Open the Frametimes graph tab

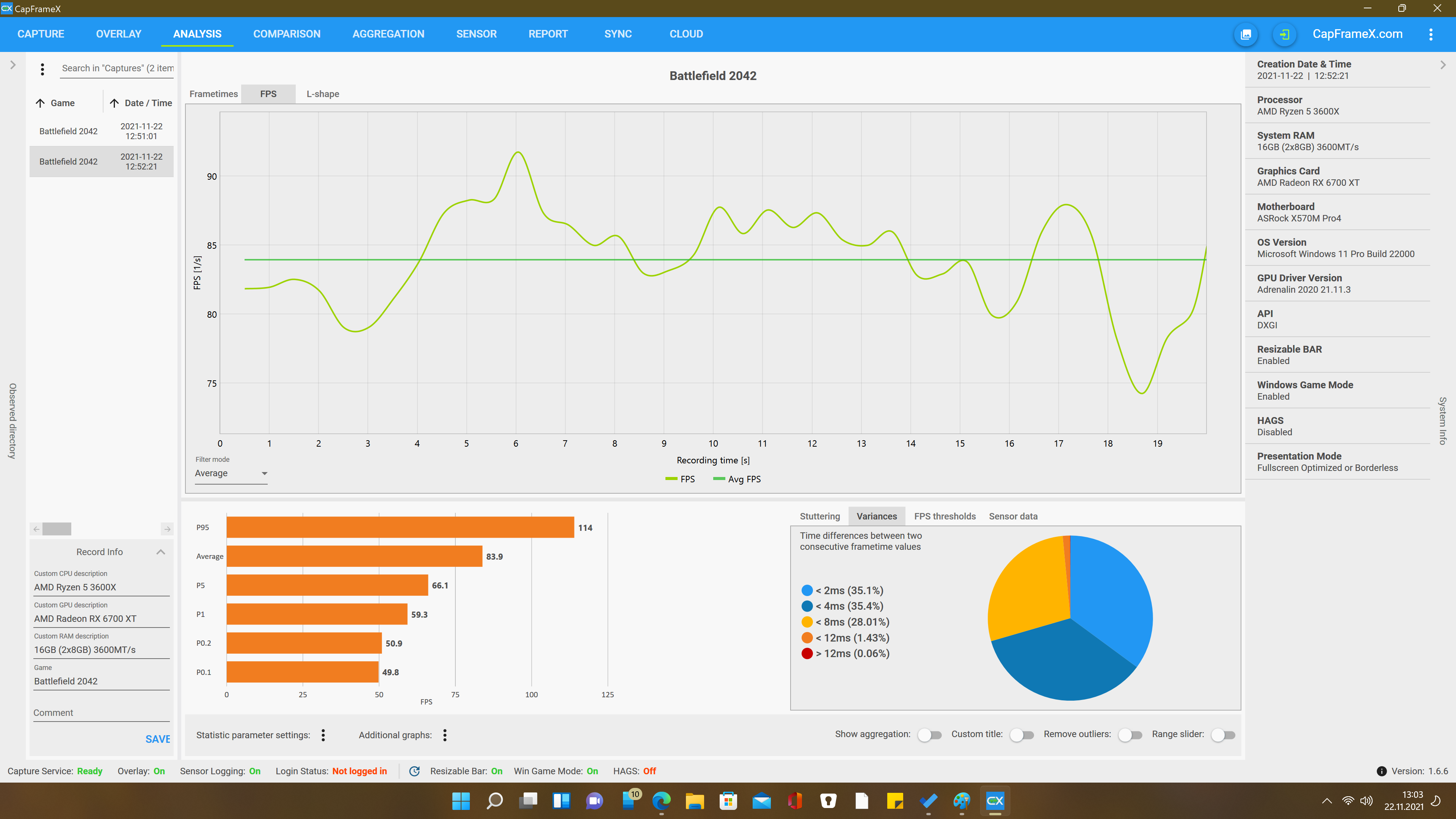point(213,94)
